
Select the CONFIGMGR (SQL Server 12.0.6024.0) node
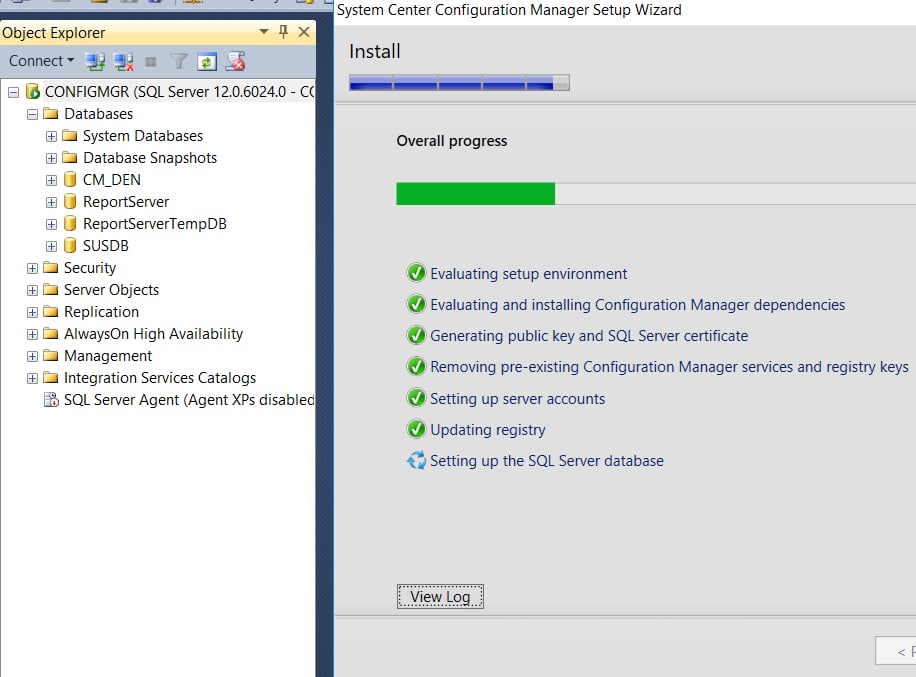(179, 92)
